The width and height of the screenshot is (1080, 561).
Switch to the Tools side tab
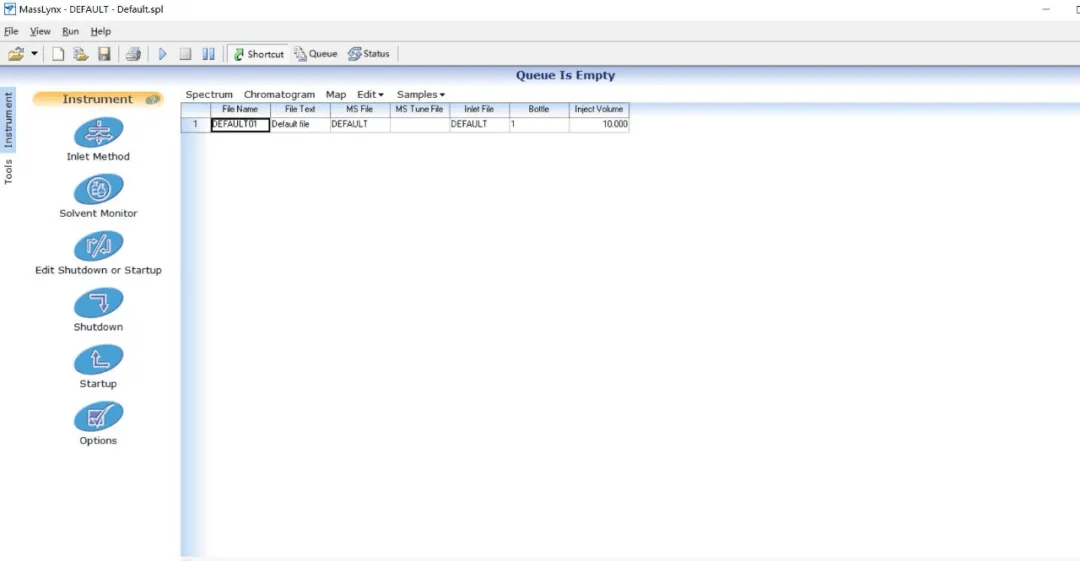coord(8,172)
